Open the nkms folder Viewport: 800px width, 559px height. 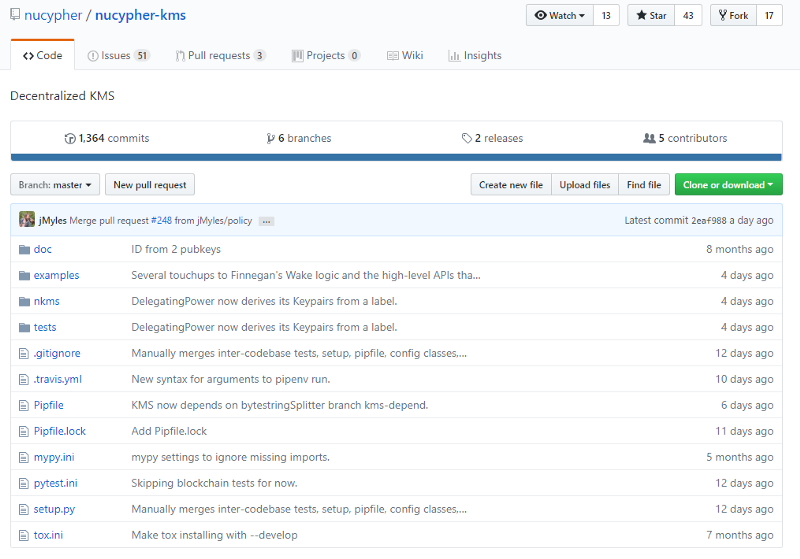pos(46,301)
